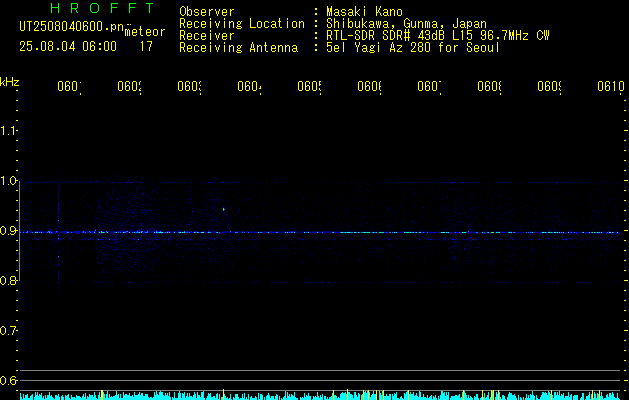This screenshot has width=629, height=400.
Task: Click 5el Yagi Az 280 for Seoul text
Action: tap(413, 48)
